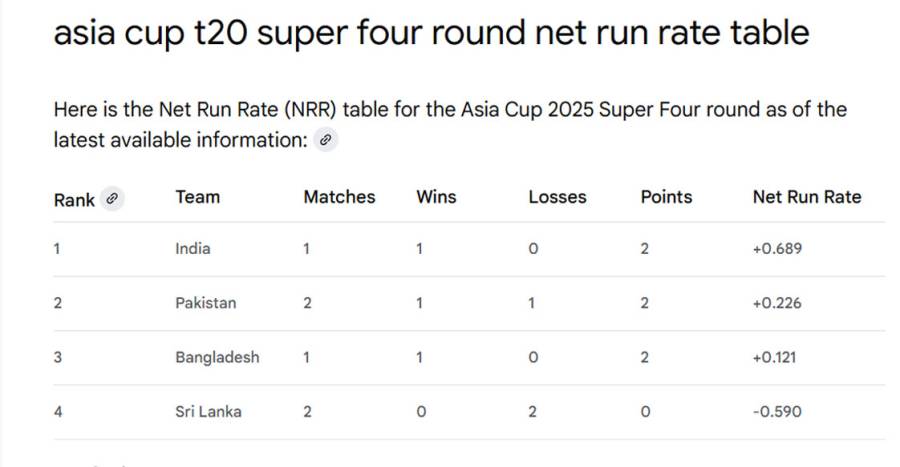Open the link icon beside Rank header
The image size is (900, 467).
tap(112, 199)
